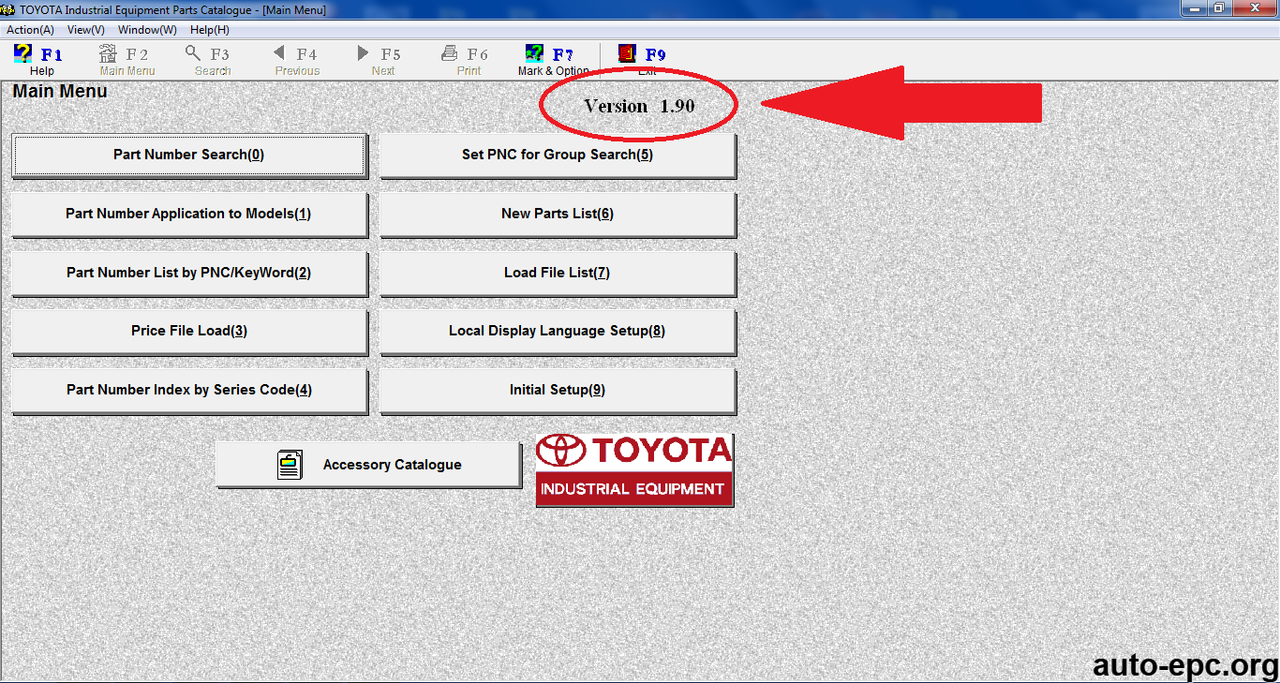The image size is (1280, 683).
Task: Click the F6 Print icon
Action: tap(450, 54)
